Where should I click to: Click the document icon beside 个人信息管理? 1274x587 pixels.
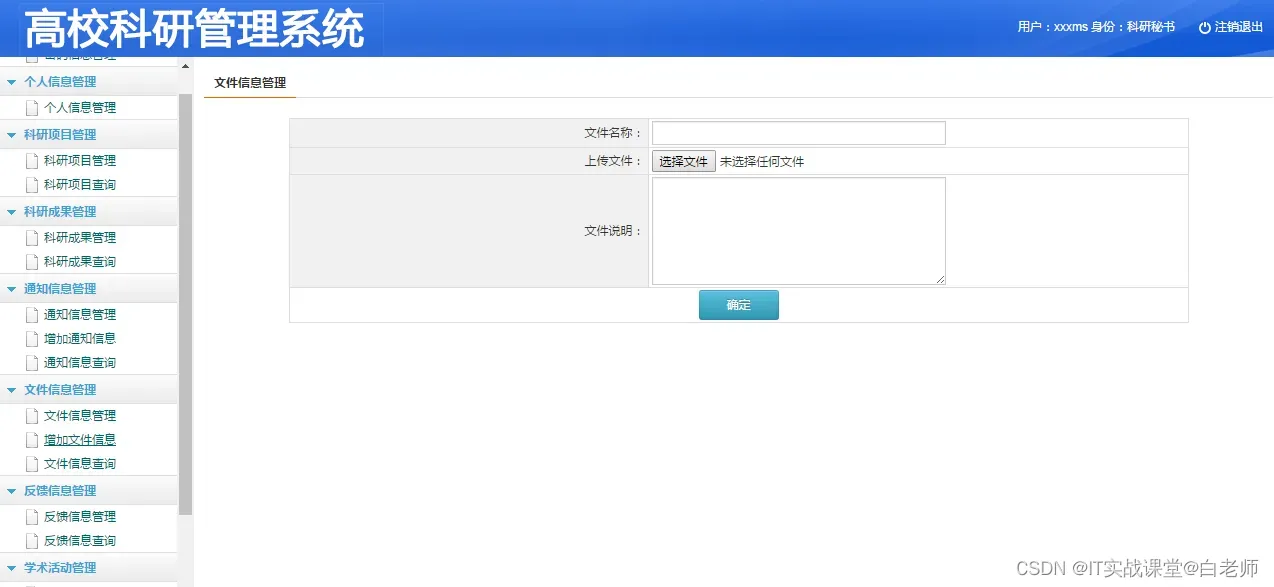[31, 107]
